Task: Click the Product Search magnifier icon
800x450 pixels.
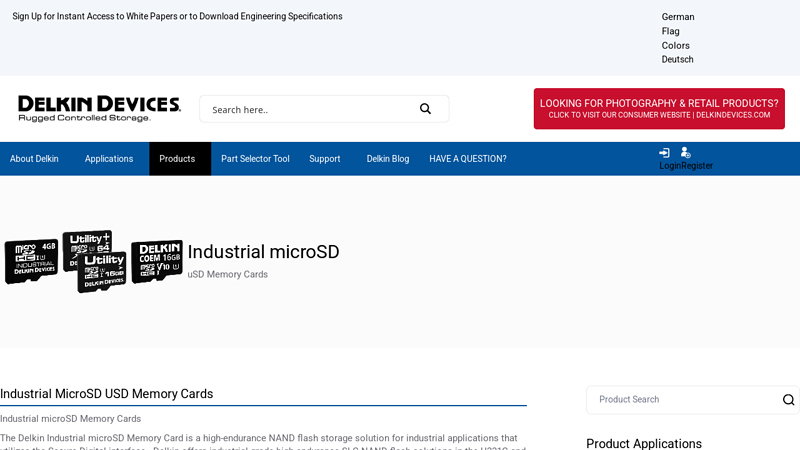Action: [x=788, y=399]
